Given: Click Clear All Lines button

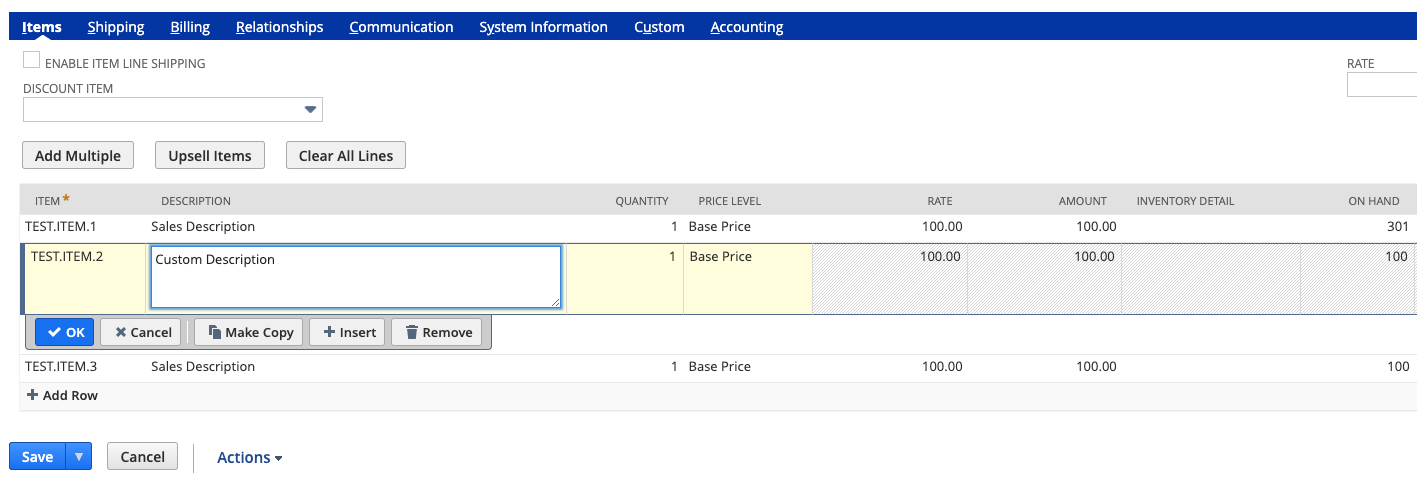Looking at the screenshot, I should coord(346,155).
